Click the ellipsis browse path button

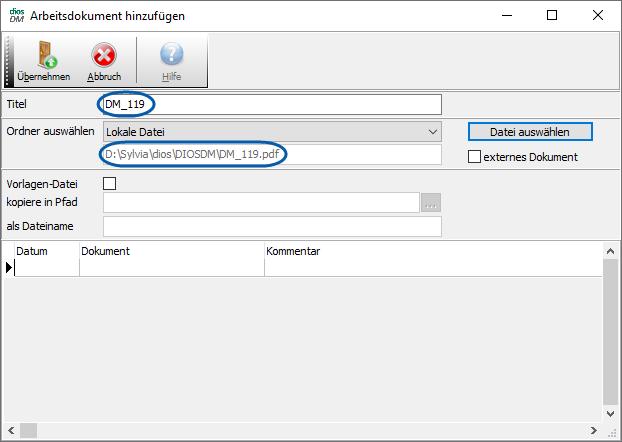pos(431,203)
